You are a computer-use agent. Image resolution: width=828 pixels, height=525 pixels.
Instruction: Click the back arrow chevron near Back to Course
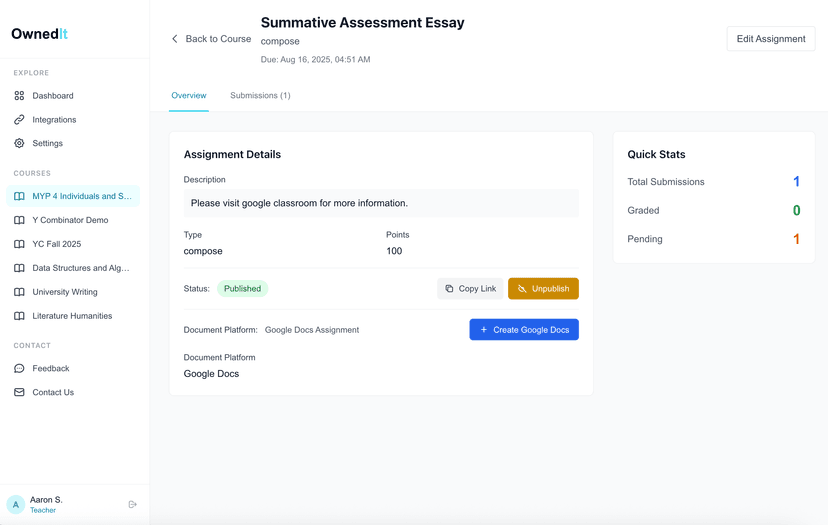click(x=175, y=39)
